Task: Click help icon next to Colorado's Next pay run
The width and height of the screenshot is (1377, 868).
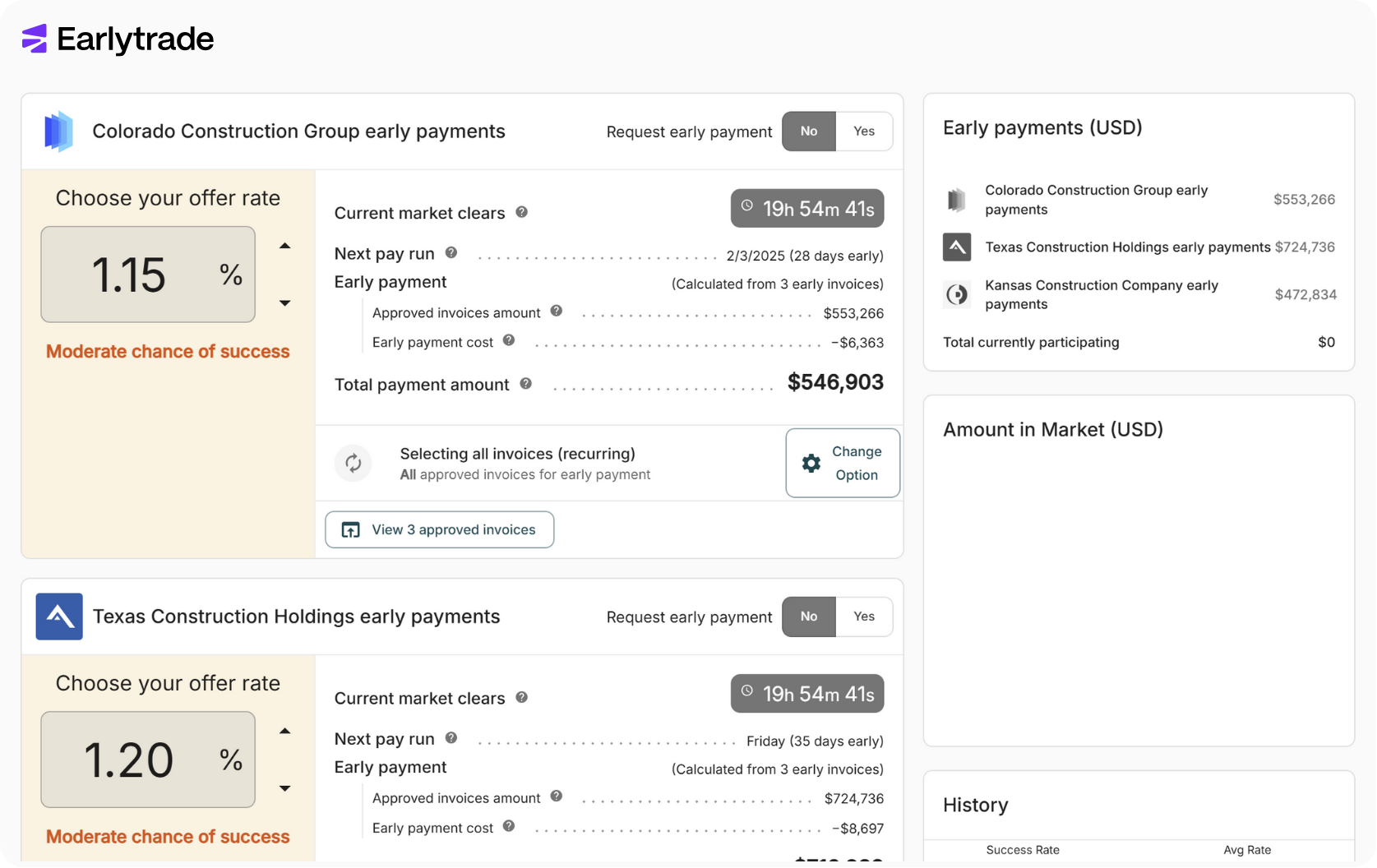Action: 451,253
